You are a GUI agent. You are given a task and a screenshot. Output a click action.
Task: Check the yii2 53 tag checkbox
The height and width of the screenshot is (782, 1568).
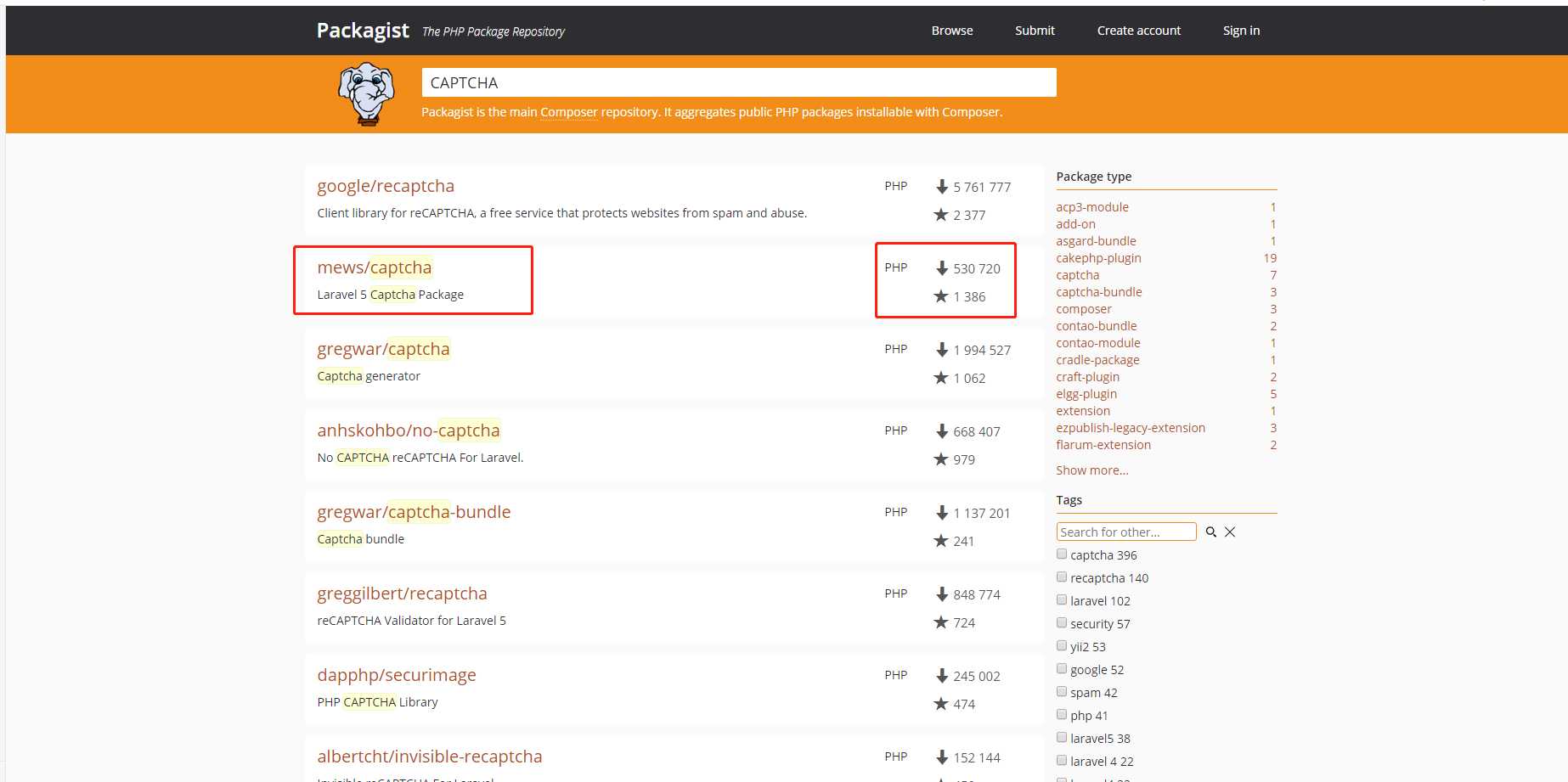[1062, 646]
